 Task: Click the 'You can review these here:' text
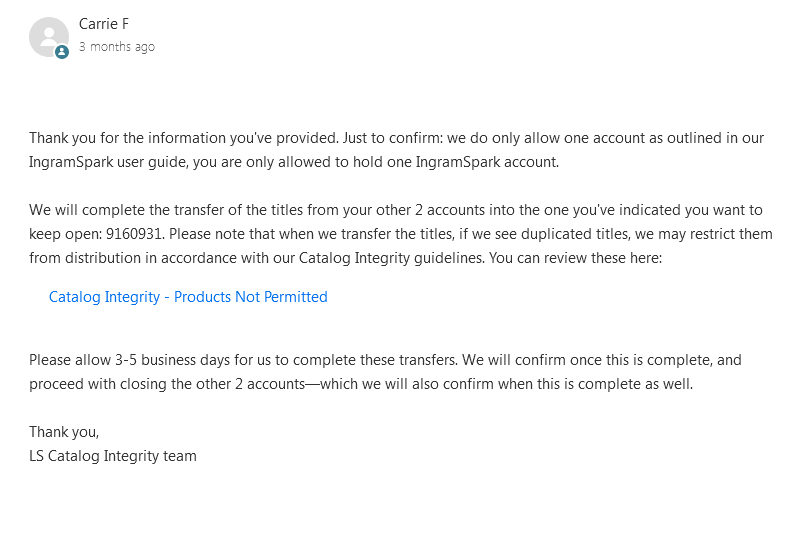(x=575, y=258)
